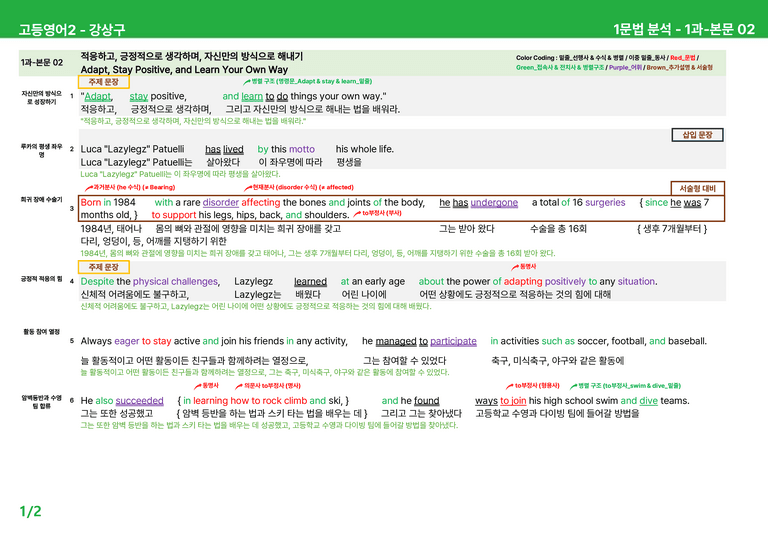Viewport: 768px width, 543px height.
Task: Click the underlined verb "found" in sentence 6
Action: click(427, 401)
